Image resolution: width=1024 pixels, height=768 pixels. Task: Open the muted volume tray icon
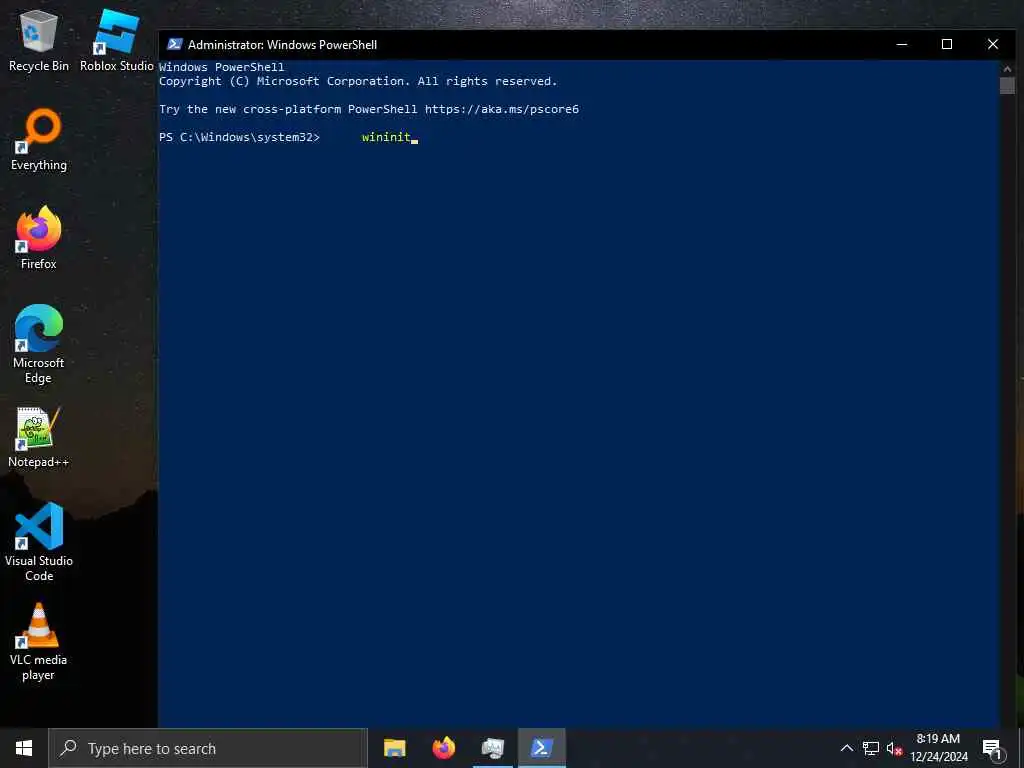[894, 748]
